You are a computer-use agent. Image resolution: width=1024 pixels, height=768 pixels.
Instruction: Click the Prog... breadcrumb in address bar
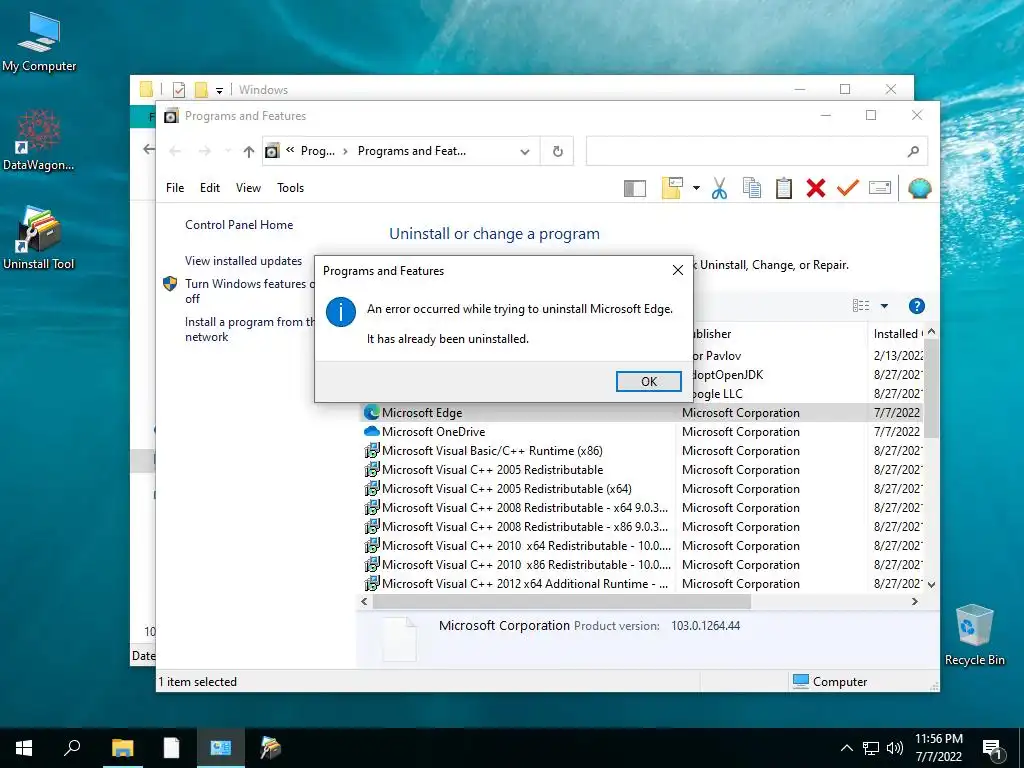pyautogui.click(x=317, y=151)
